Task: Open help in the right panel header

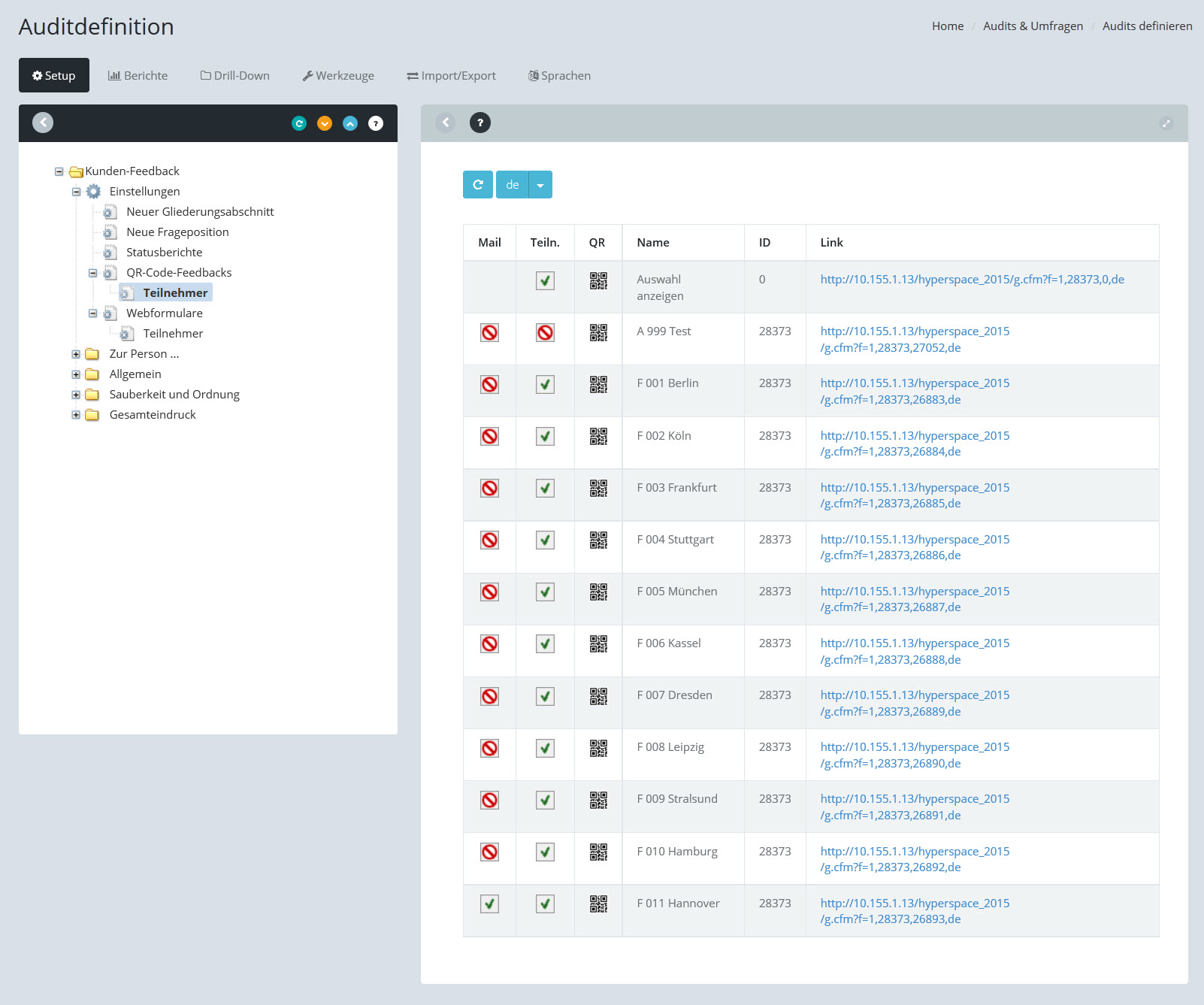Action: (x=480, y=123)
